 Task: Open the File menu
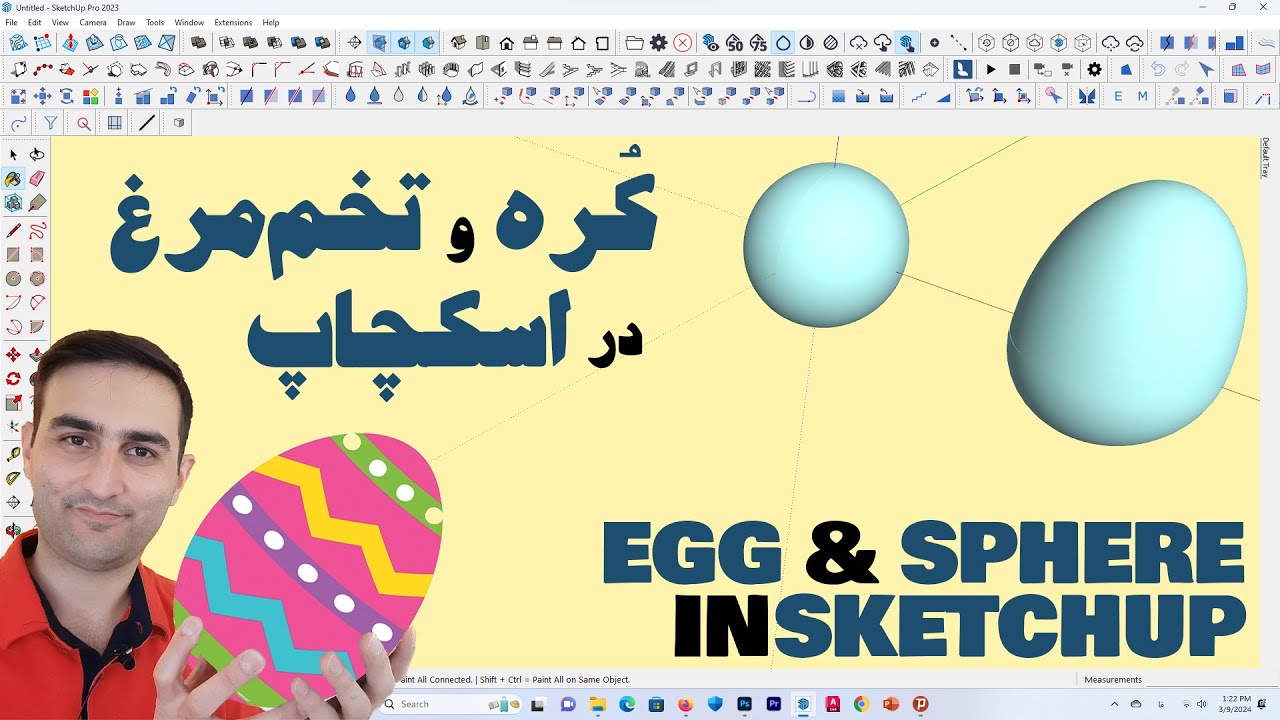click(x=11, y=22)
